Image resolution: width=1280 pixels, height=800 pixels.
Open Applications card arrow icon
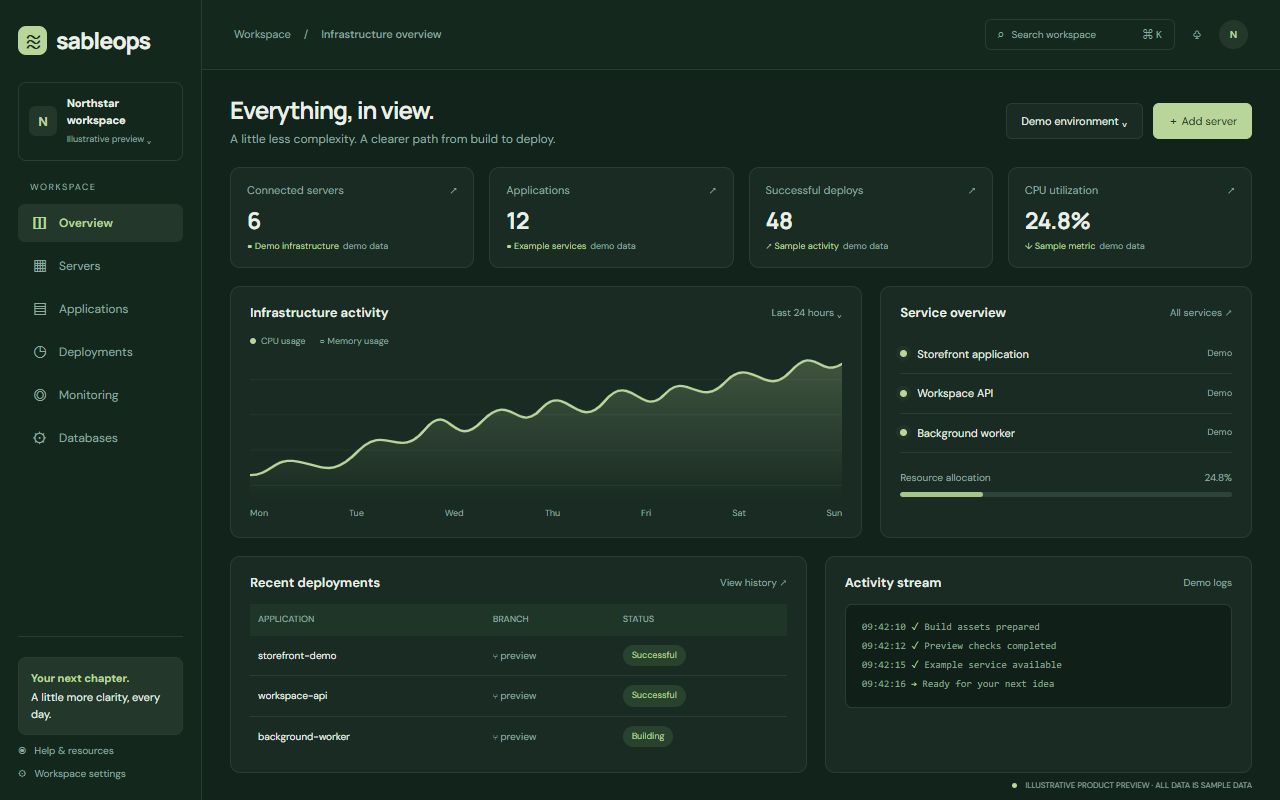click(713, 190)
